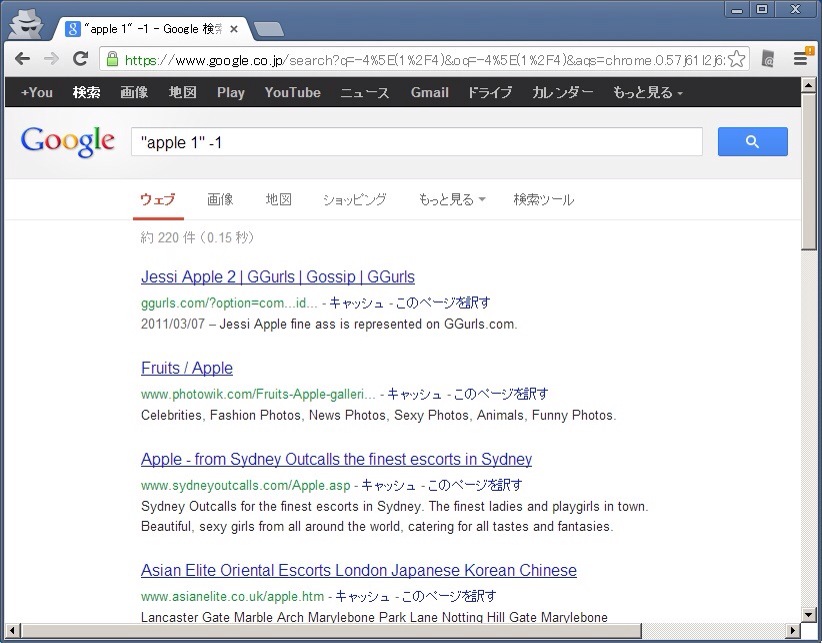Open Asian Elite Oriental Escorts result
This screenshot has height=643, width=822.
coord(359,570)
